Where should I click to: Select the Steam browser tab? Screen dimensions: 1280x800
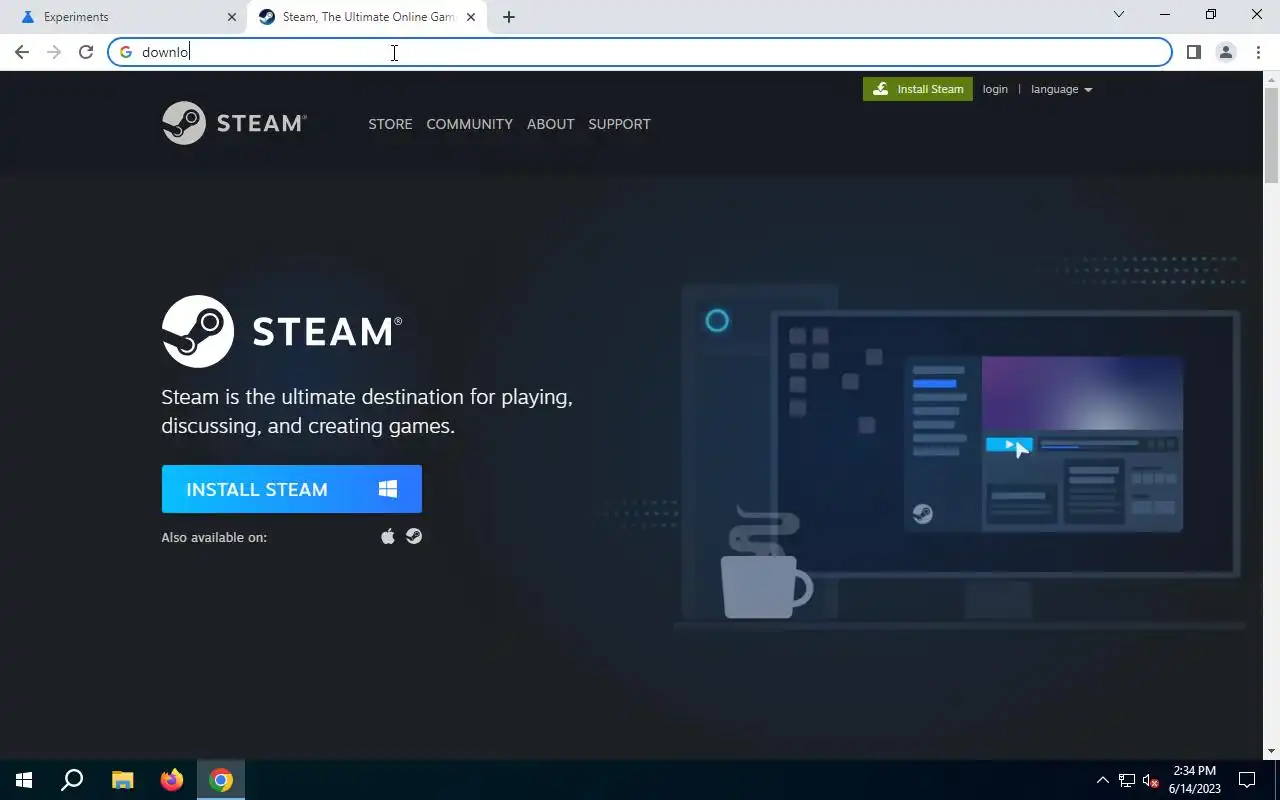click(x=367, y=17)
